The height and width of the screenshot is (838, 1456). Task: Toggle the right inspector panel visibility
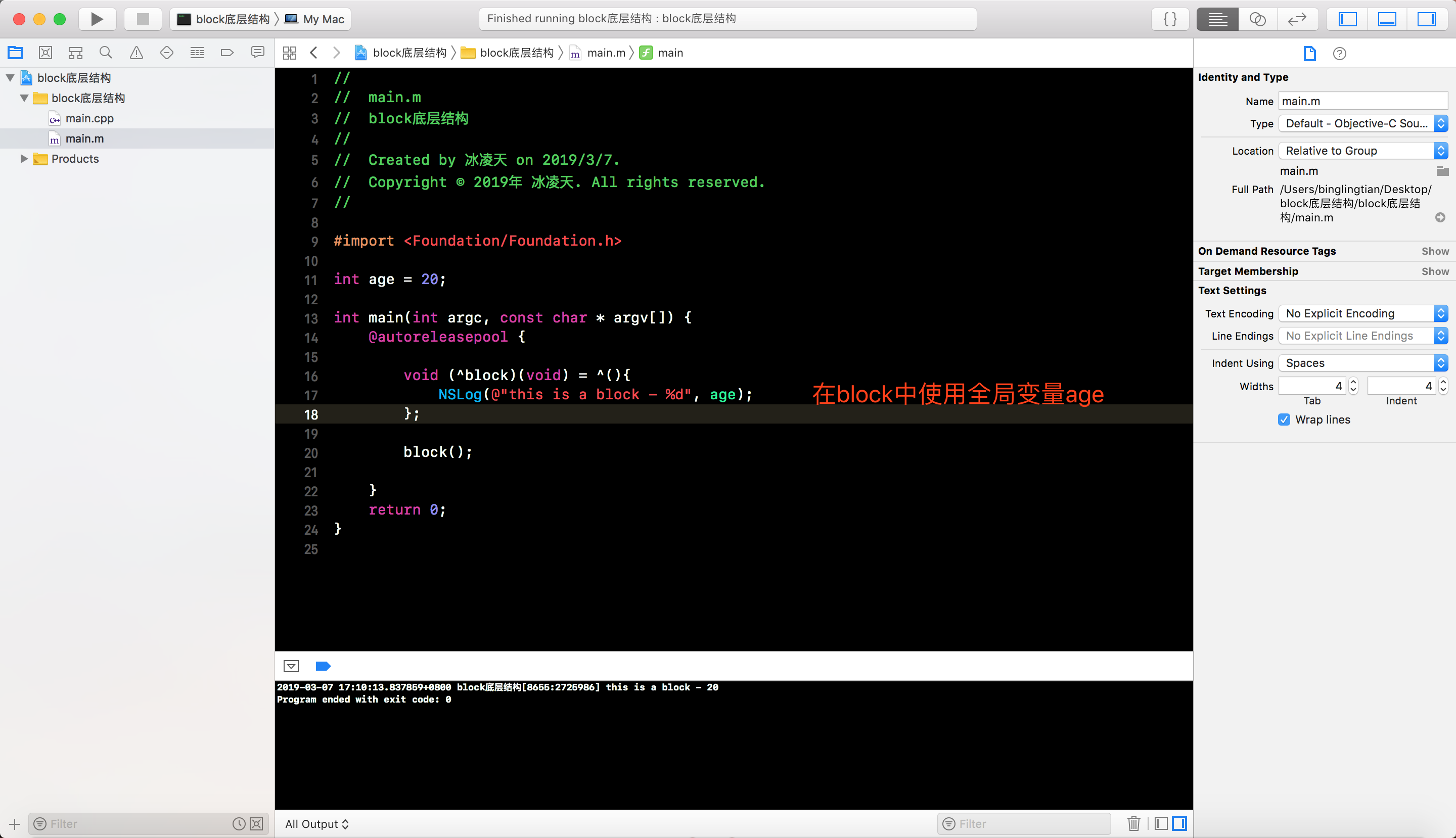(x=1426, y=19)
